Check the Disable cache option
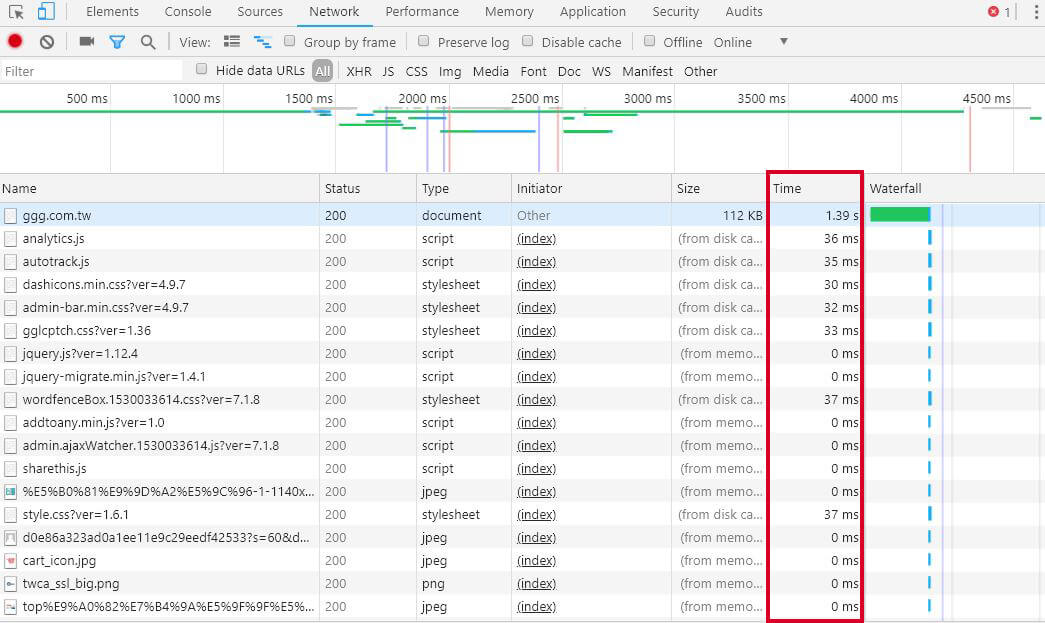This screenshot has height=623, width=1045. (x=527, y=41)
